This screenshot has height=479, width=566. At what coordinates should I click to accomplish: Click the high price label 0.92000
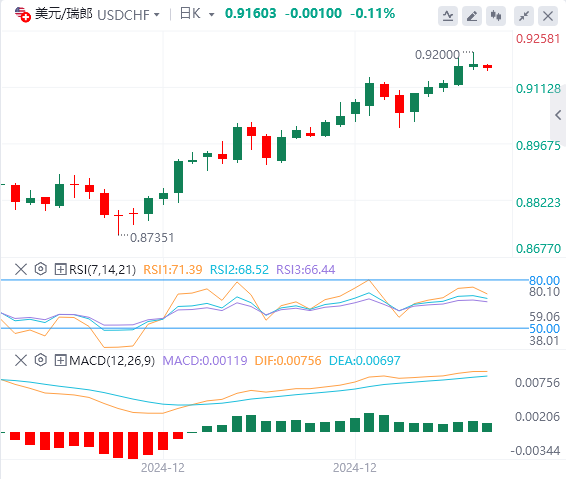point(437,55)
